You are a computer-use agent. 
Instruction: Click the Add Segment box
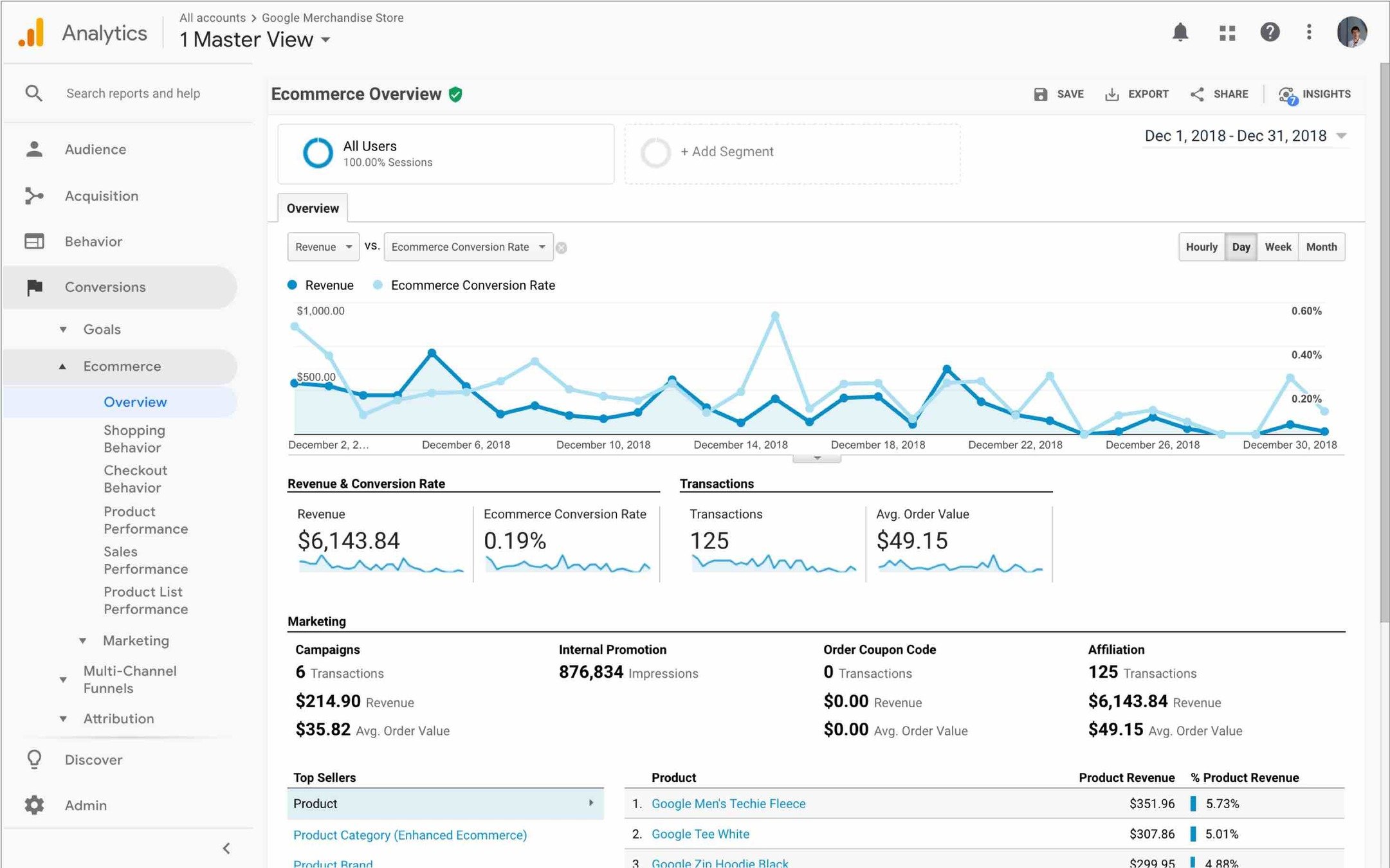pos(791,152)
